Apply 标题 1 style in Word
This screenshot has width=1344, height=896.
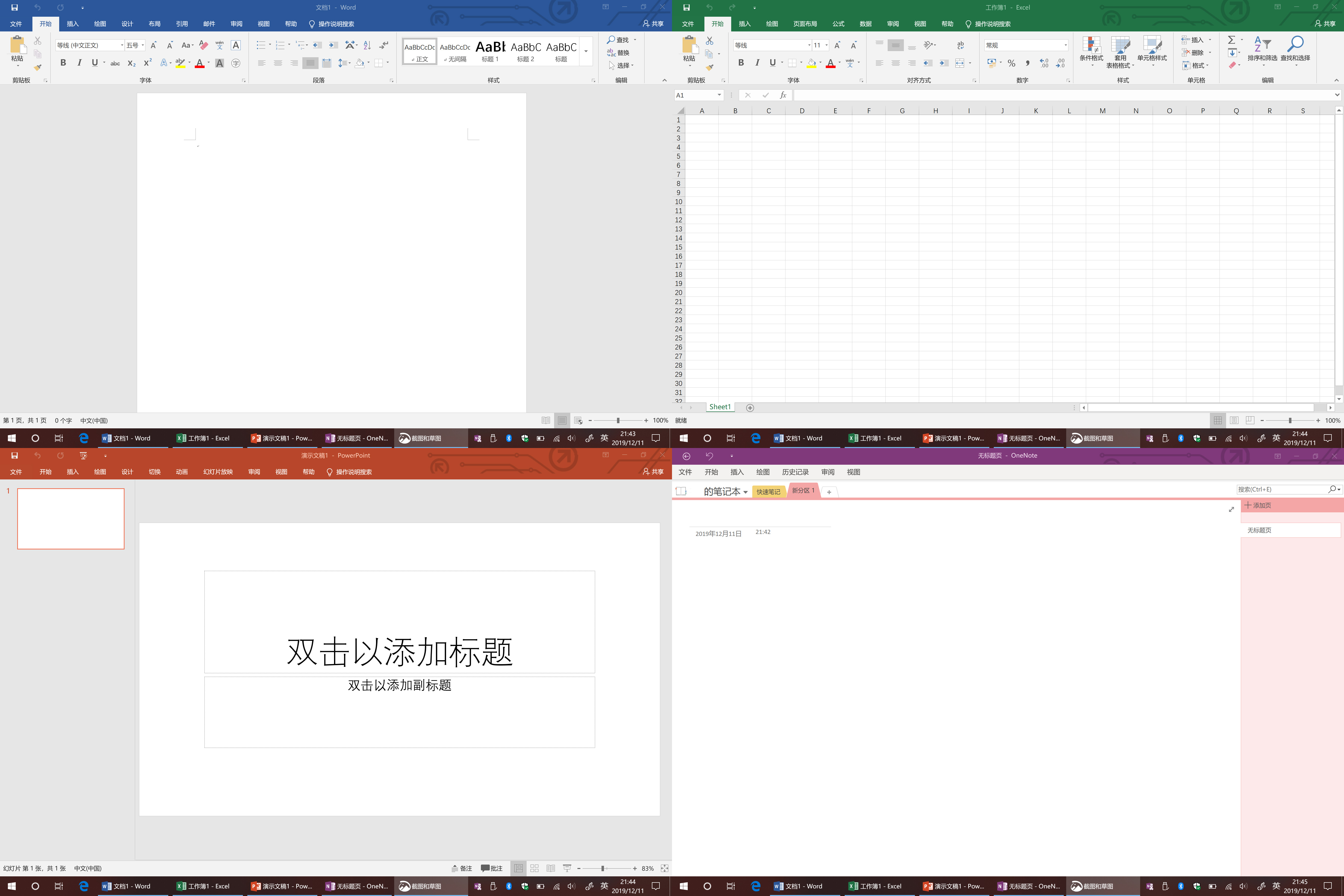(x=490, y=51)
